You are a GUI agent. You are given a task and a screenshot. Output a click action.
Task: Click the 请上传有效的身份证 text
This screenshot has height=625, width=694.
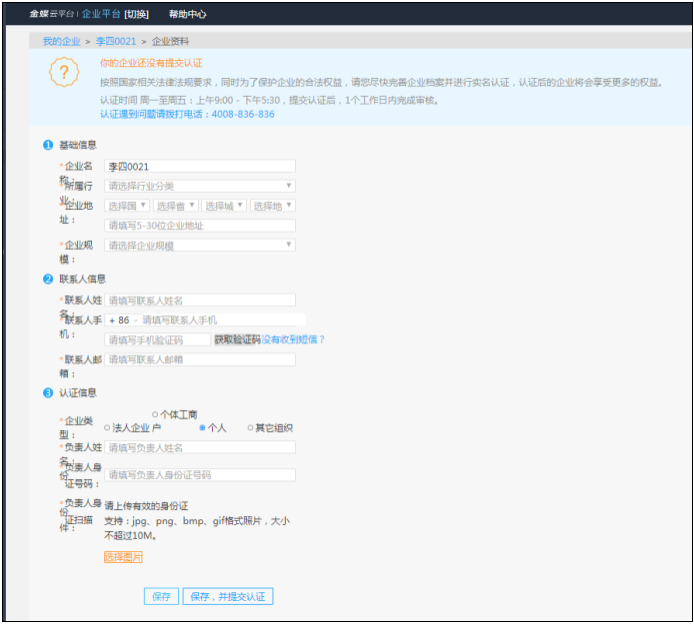(146, 506)
